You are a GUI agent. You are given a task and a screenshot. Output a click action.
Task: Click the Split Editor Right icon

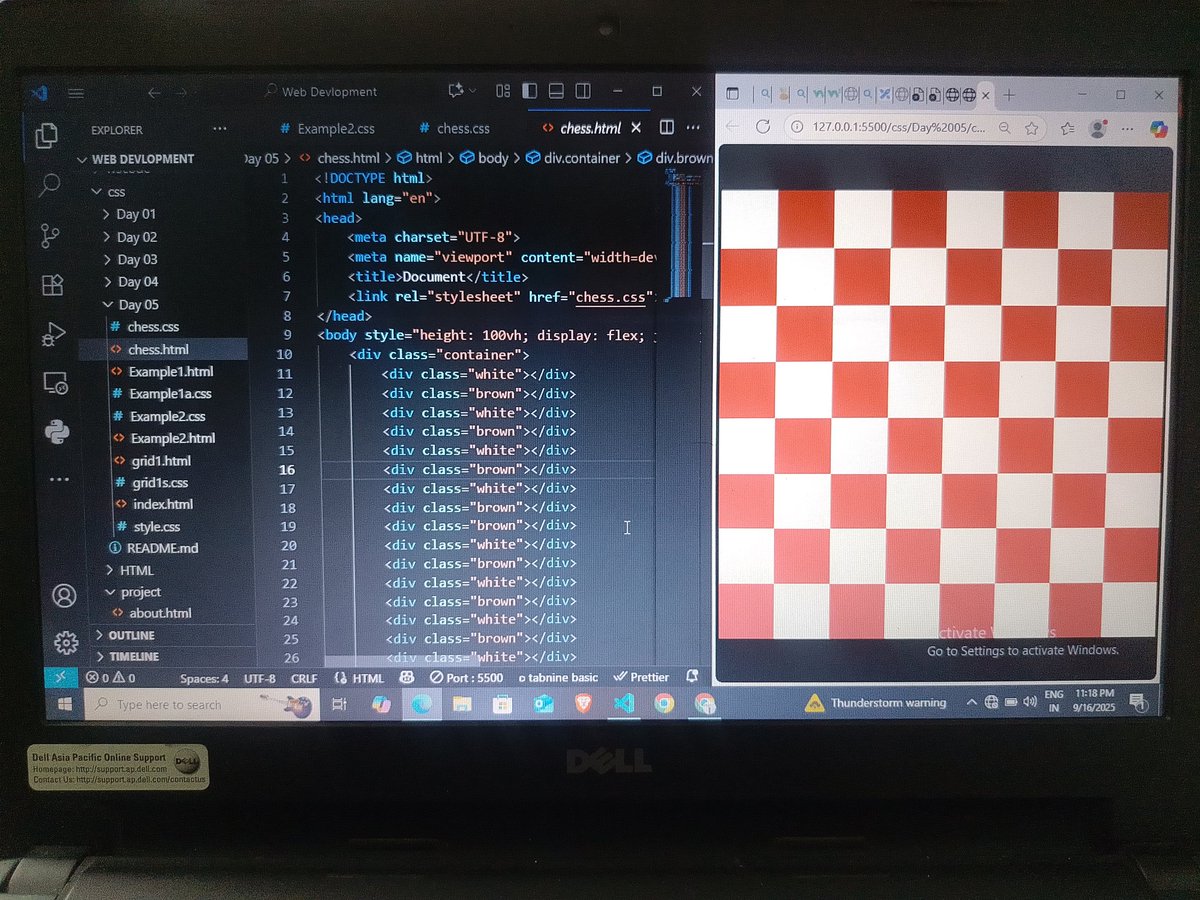tap(667, 127)
